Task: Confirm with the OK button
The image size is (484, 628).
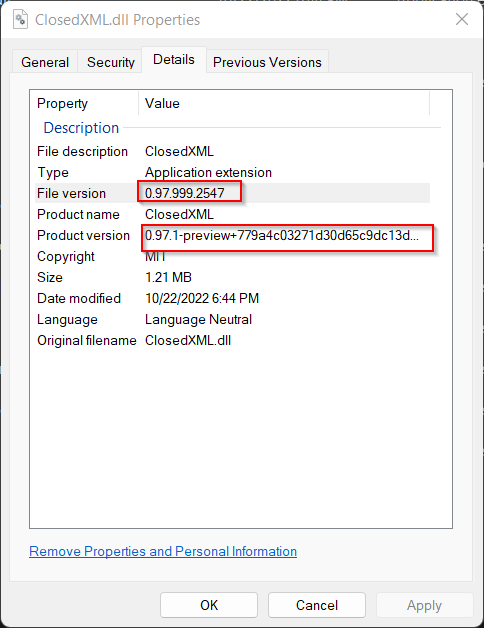Action: pos(209,605)
